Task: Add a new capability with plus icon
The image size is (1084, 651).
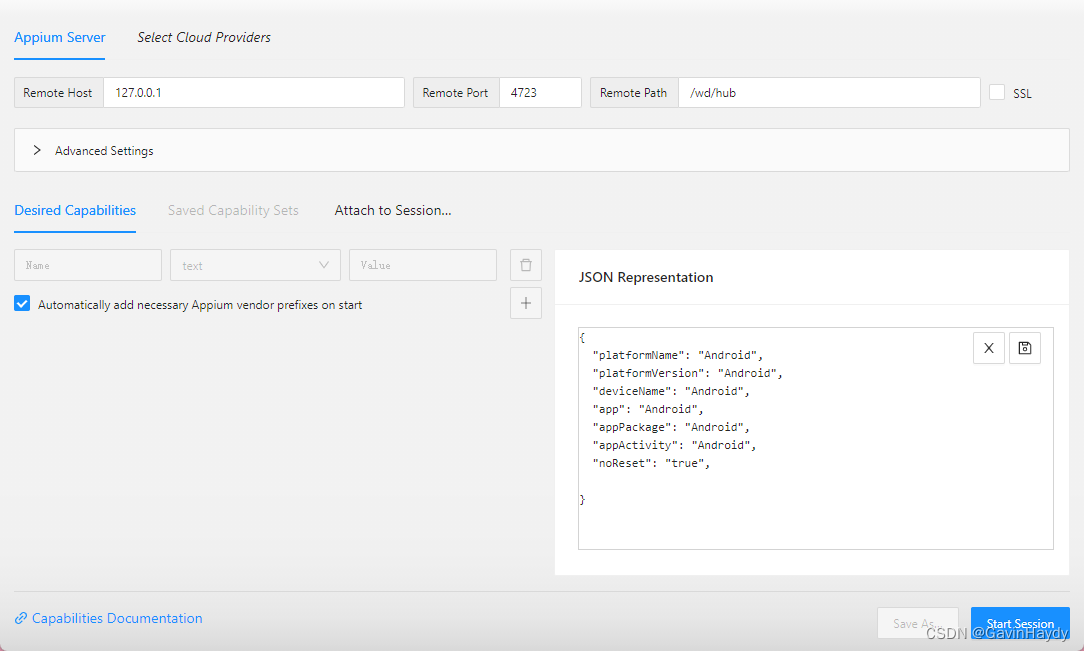Action: 525,303
